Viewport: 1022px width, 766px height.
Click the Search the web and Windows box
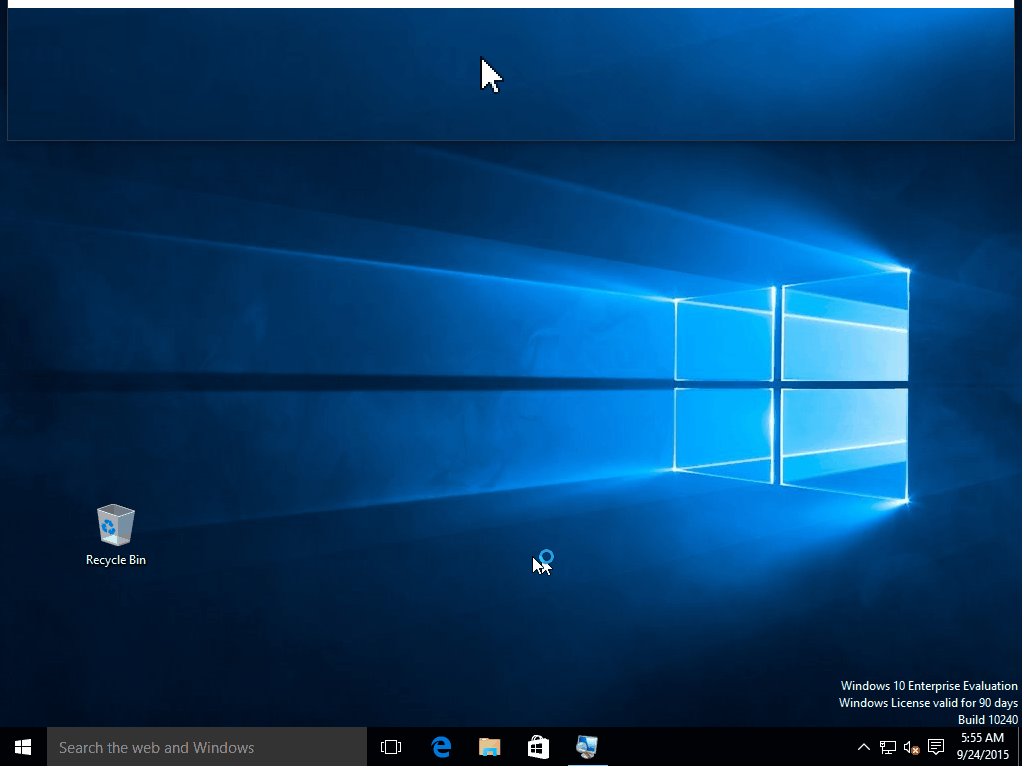(207, 747)
